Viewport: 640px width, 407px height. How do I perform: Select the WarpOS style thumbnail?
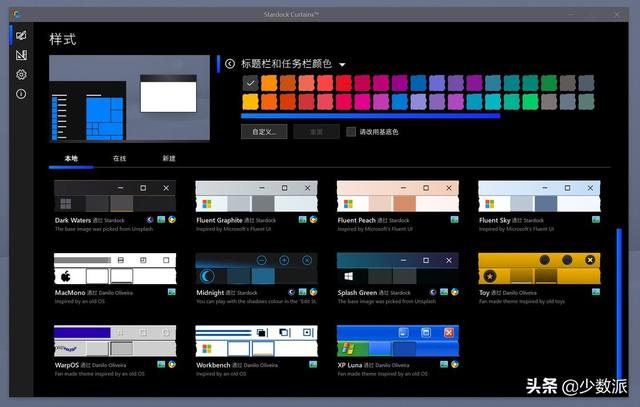point(115,340)
